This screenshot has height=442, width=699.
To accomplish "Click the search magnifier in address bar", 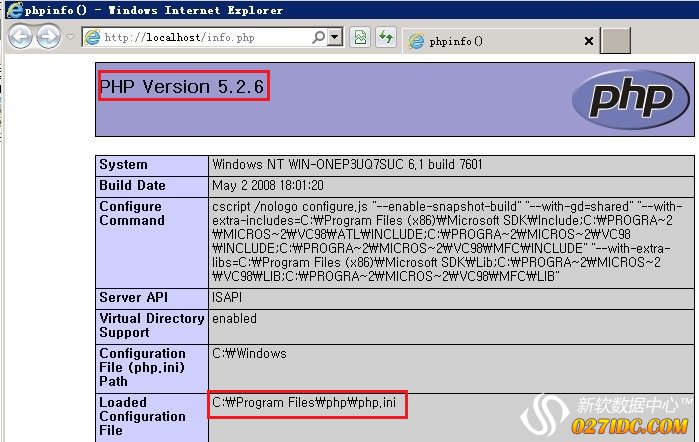I will click(x=318, y=37).
